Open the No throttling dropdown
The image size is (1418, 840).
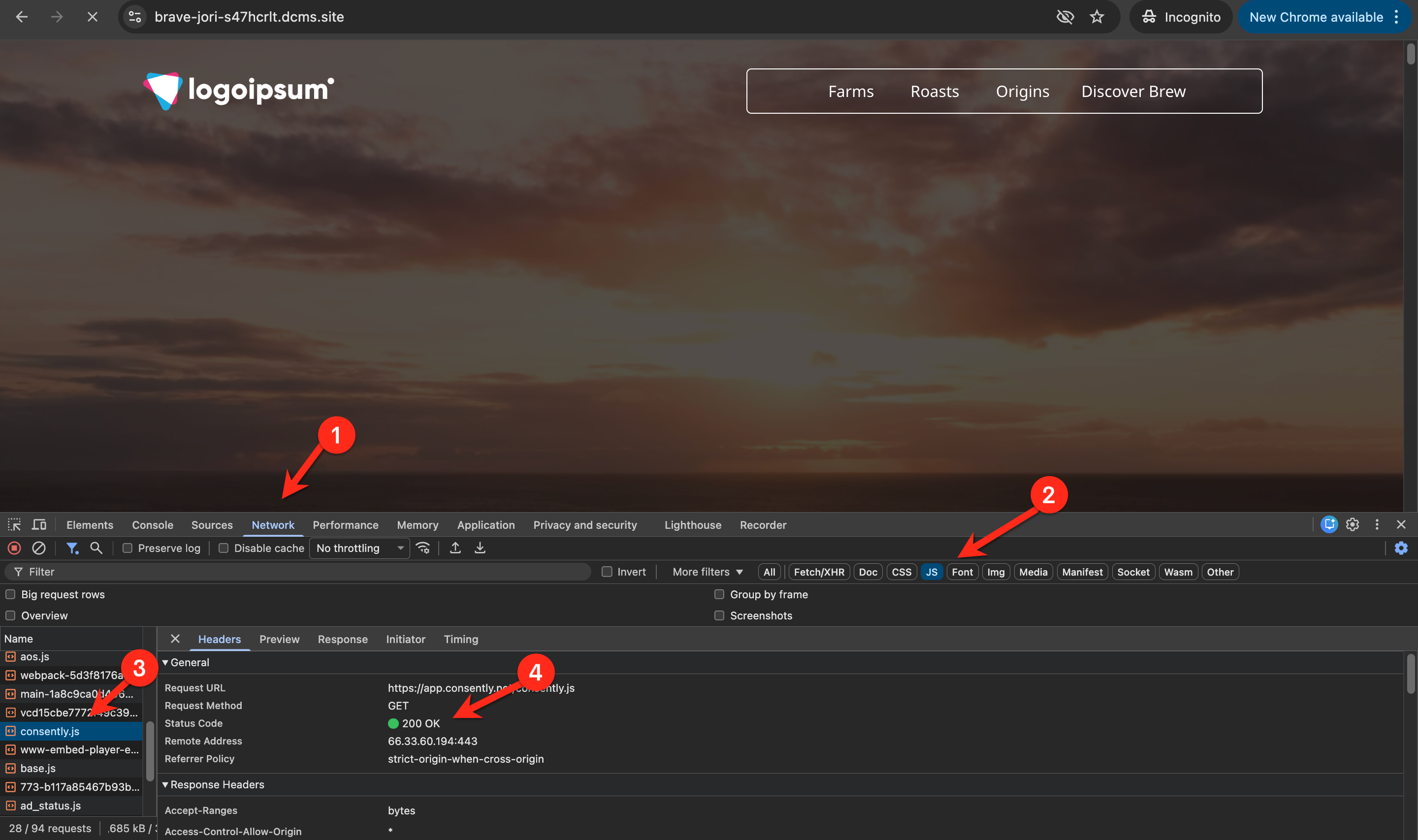[x=359, y=548]
